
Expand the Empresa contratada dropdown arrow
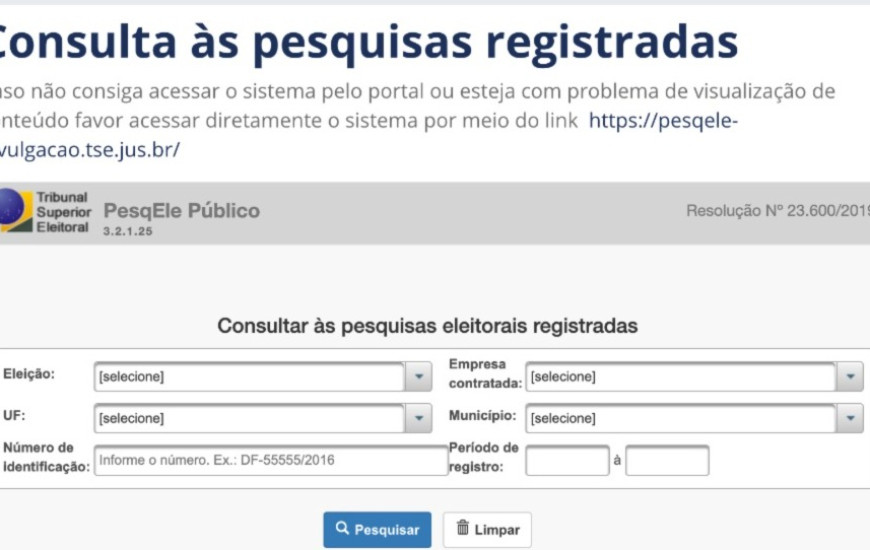click(849, 377)
